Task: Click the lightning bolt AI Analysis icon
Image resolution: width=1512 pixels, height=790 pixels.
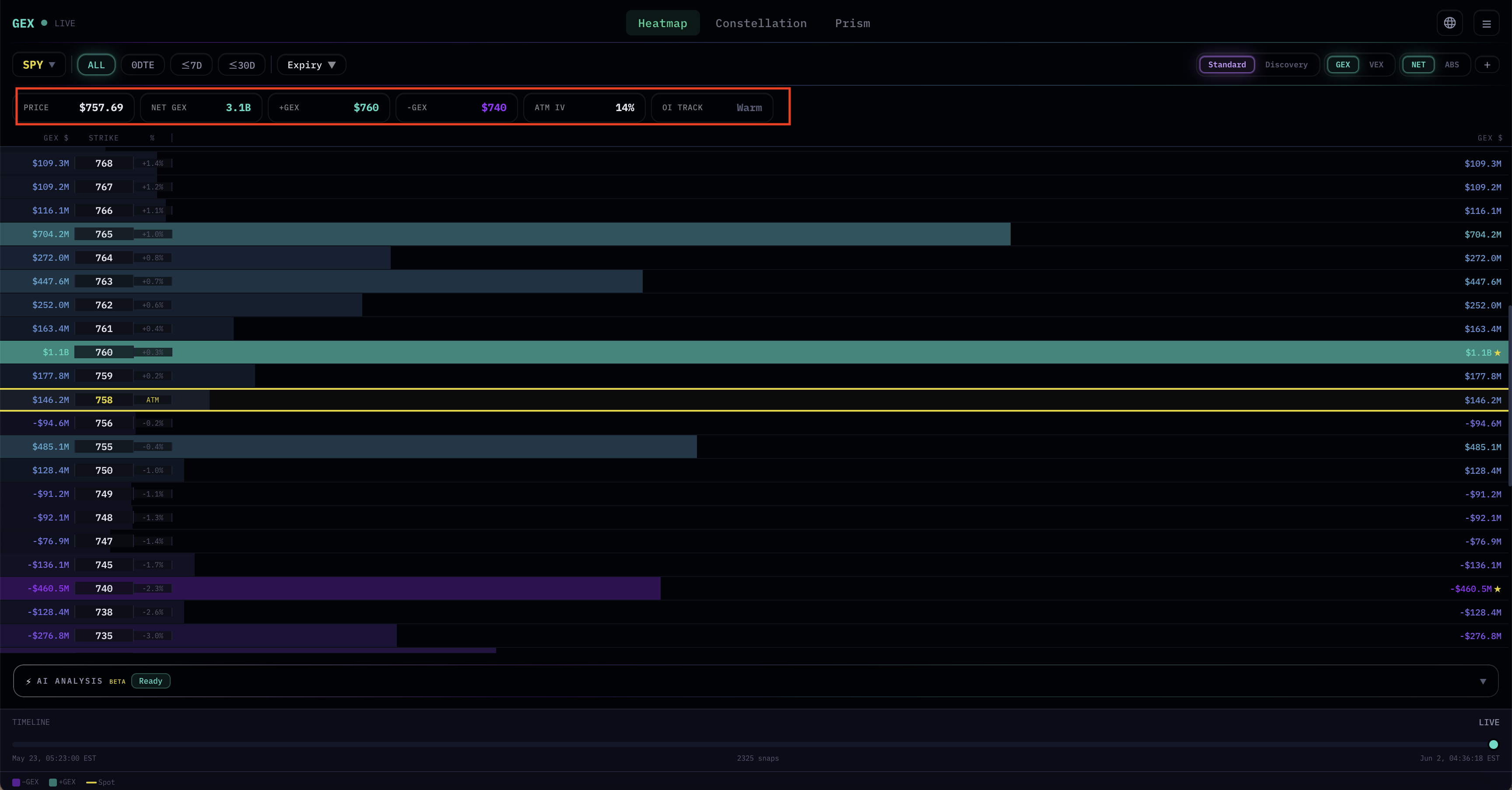Action: pyautogui.click(x=28, y=682)
